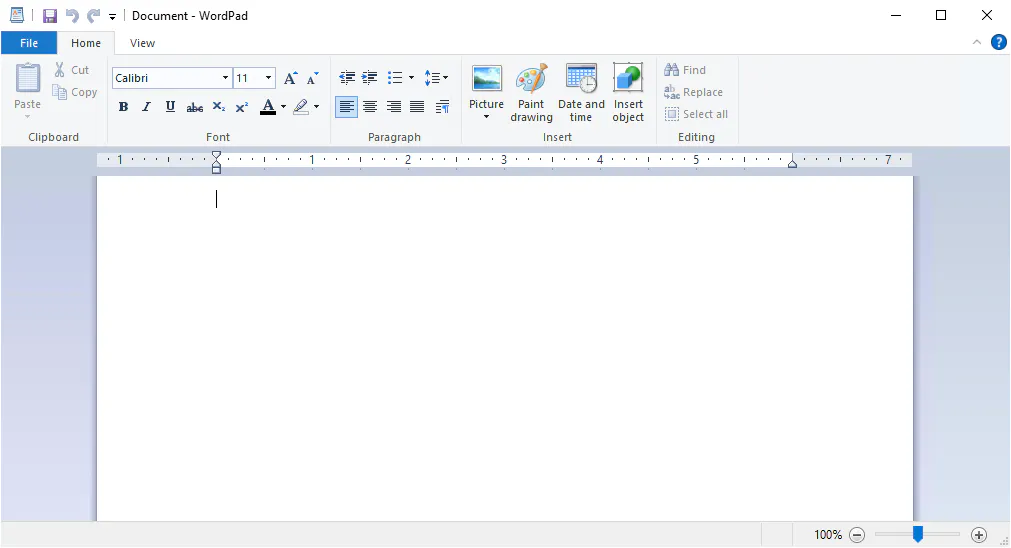Toggle Bold formatting

coord(123,107)
